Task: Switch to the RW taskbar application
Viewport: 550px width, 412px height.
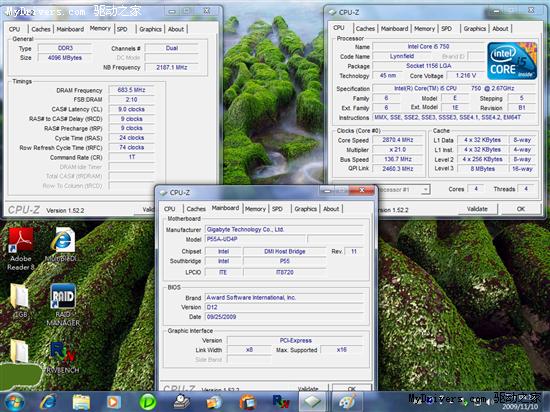Action: pos(281,402)
